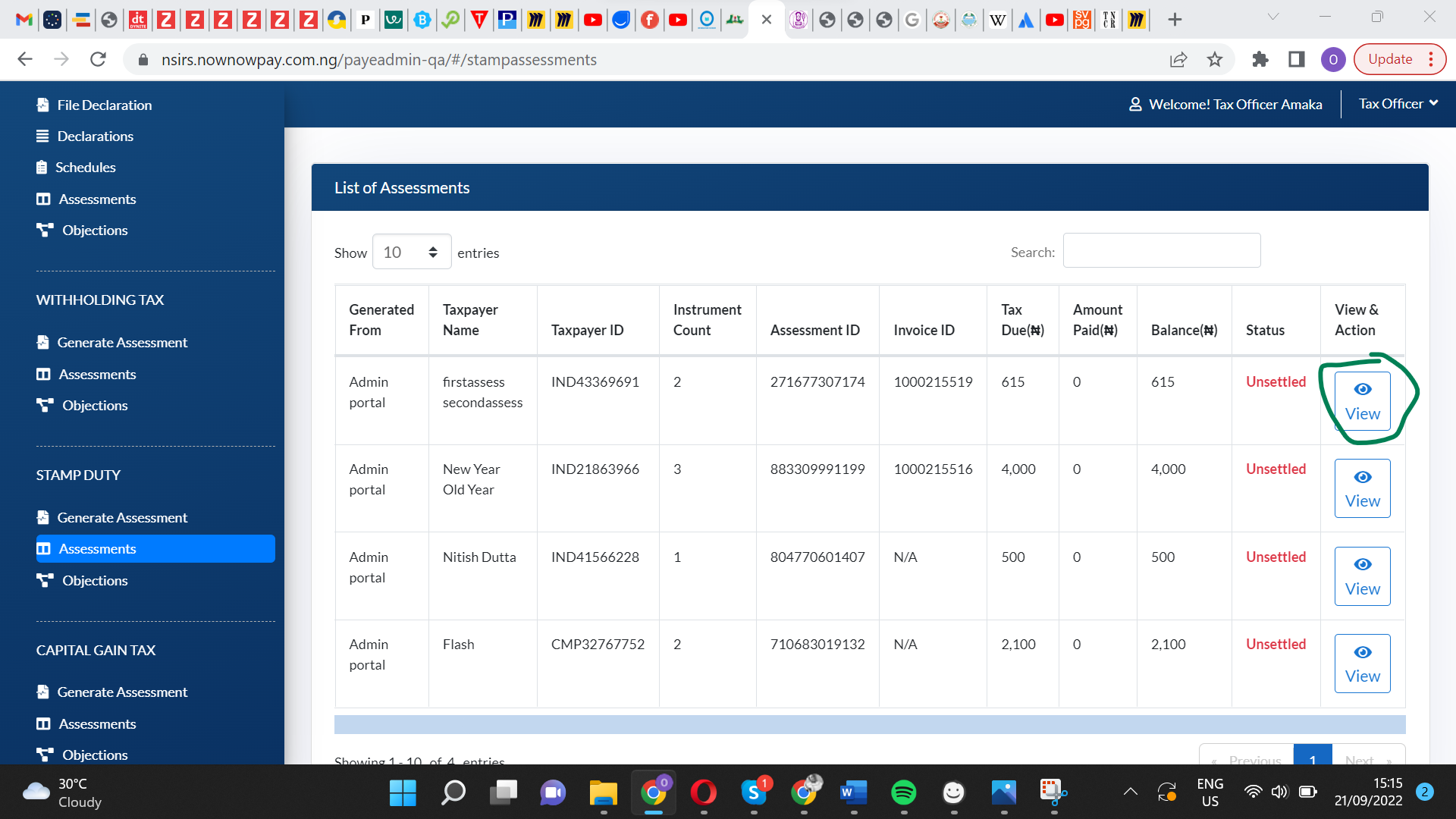Open taskbar Search

[453, 792]
